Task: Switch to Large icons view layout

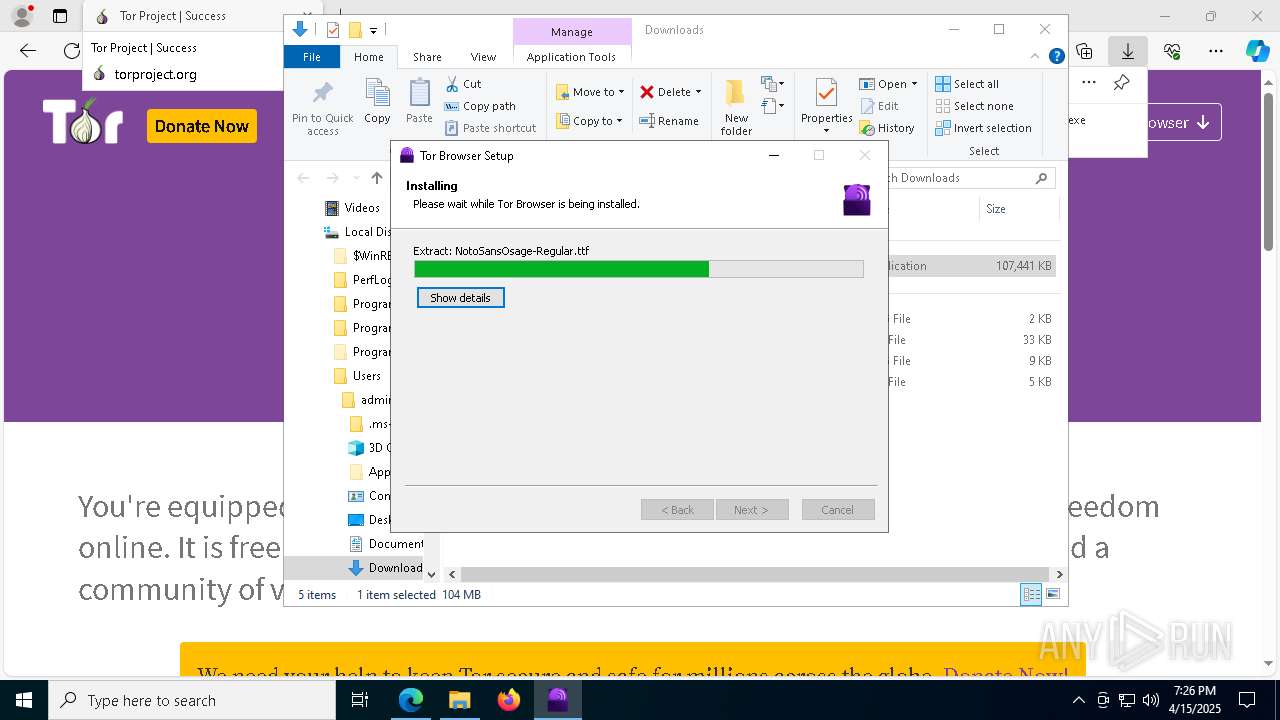Action: pos(1052,595)
